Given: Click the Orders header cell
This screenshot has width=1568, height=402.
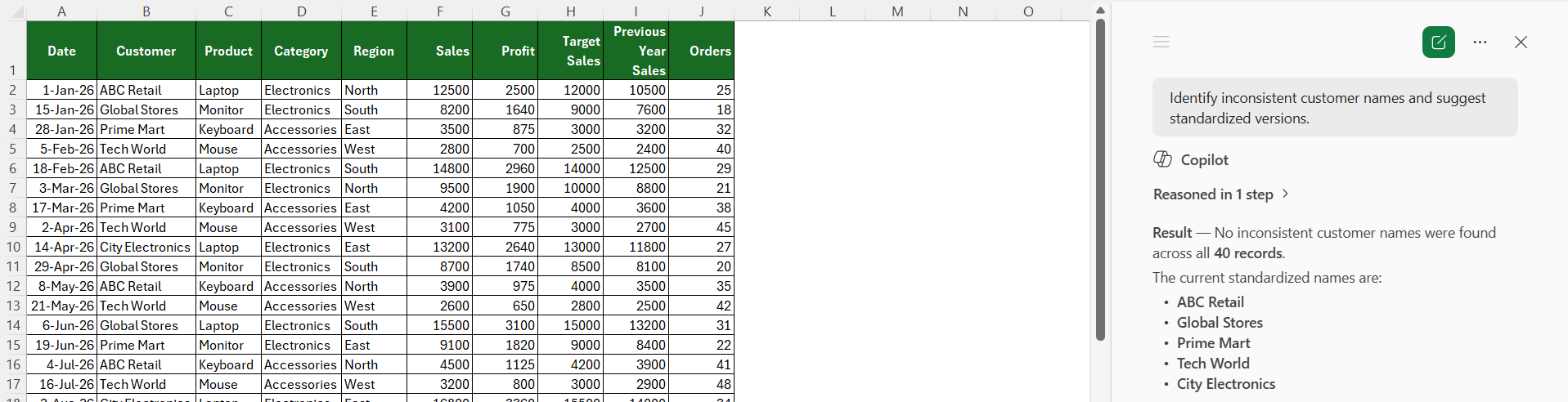Looking at the screenshot, I should click(702, 51).
